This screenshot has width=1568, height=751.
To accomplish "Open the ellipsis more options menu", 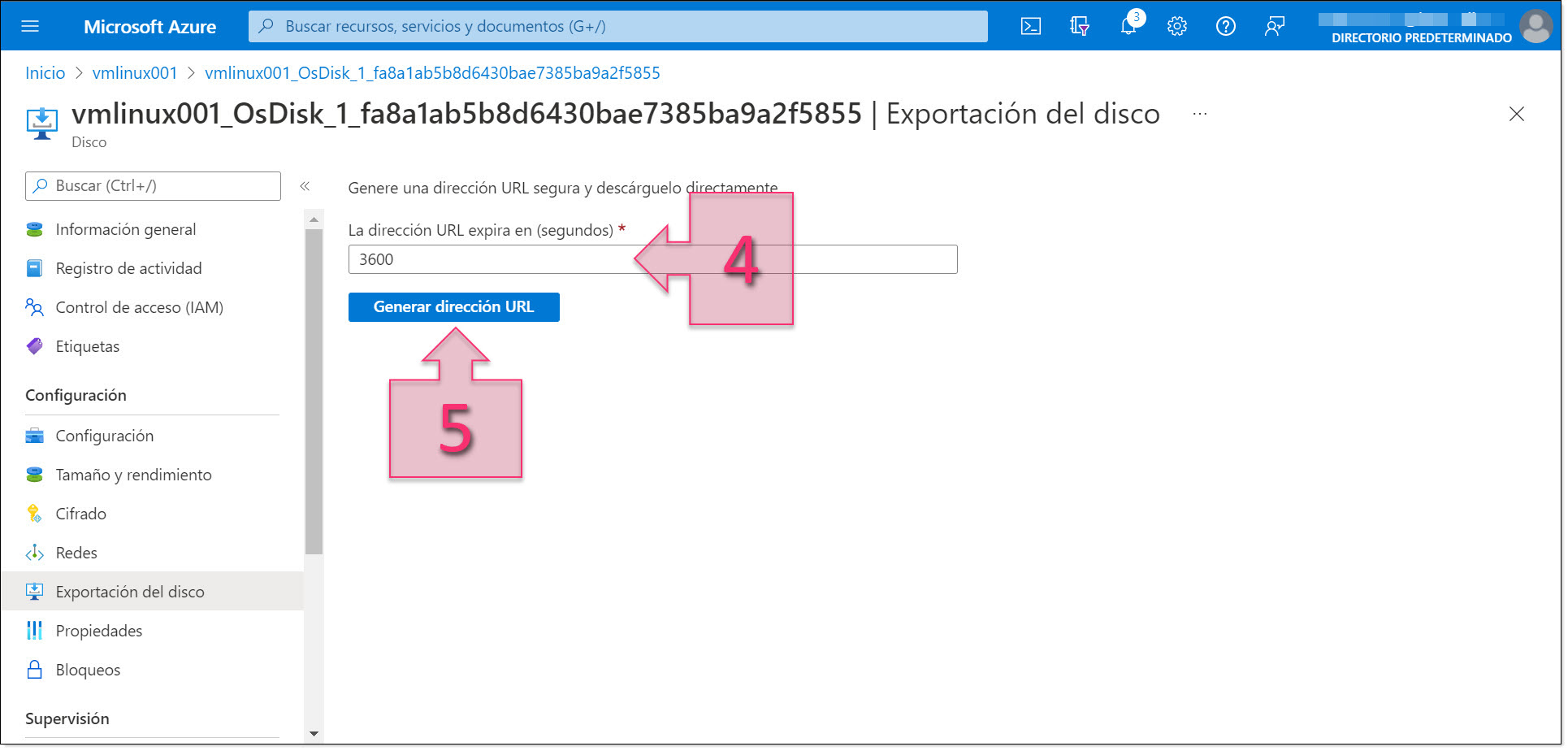I will pos(1200,114).
